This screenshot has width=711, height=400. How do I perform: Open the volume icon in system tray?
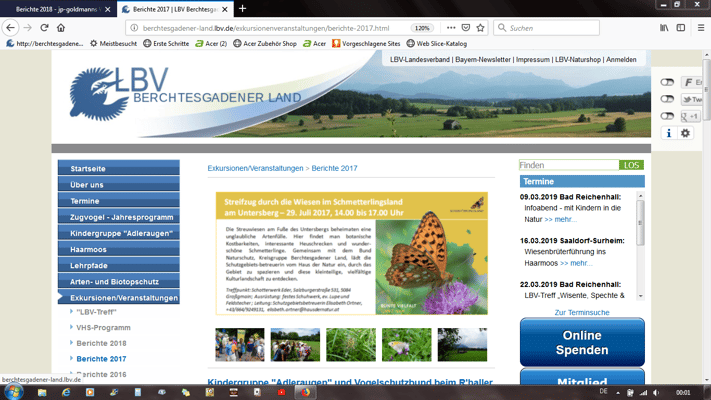click(656, 393)
